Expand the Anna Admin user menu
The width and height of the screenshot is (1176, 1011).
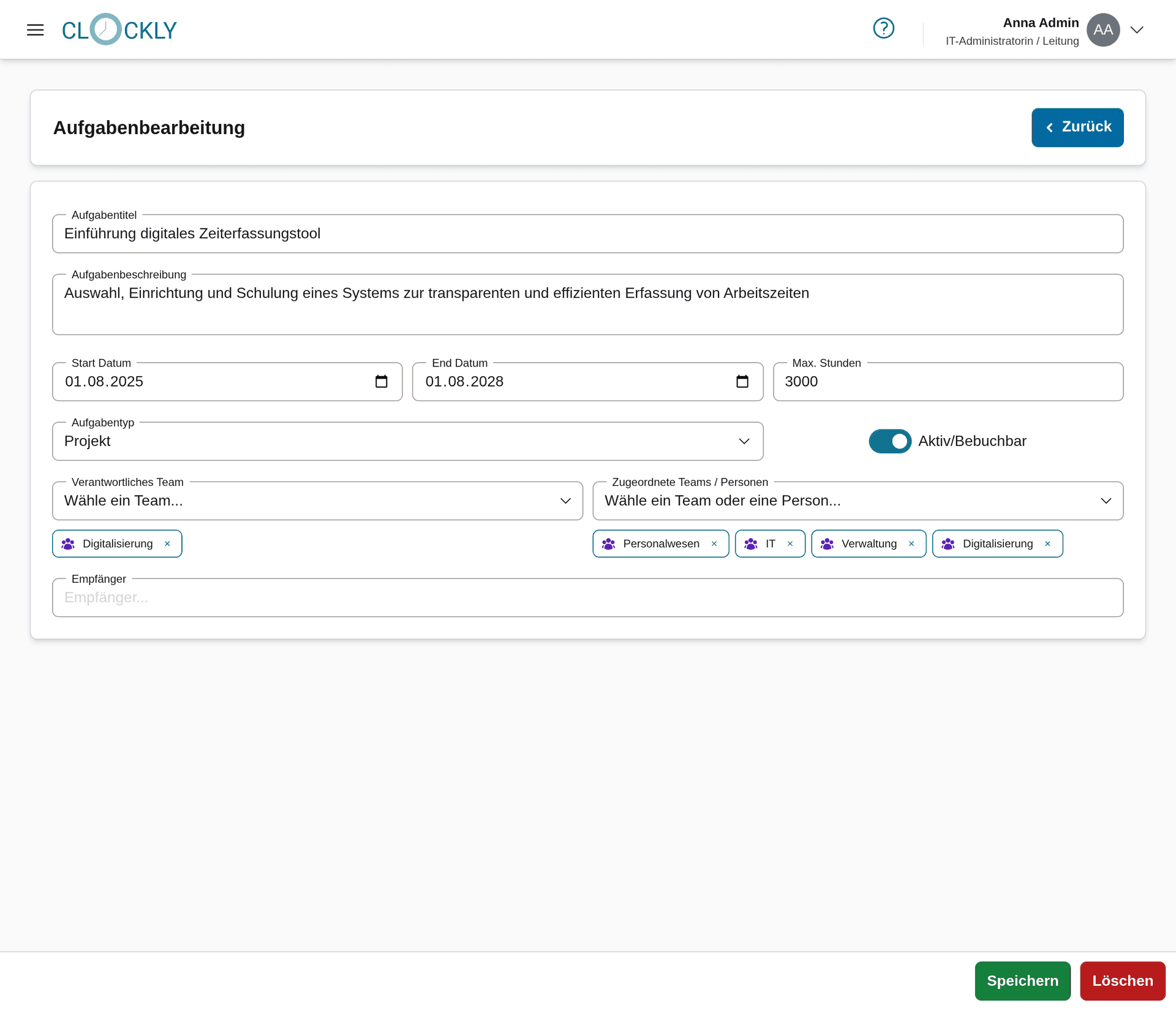[1137, 29]
